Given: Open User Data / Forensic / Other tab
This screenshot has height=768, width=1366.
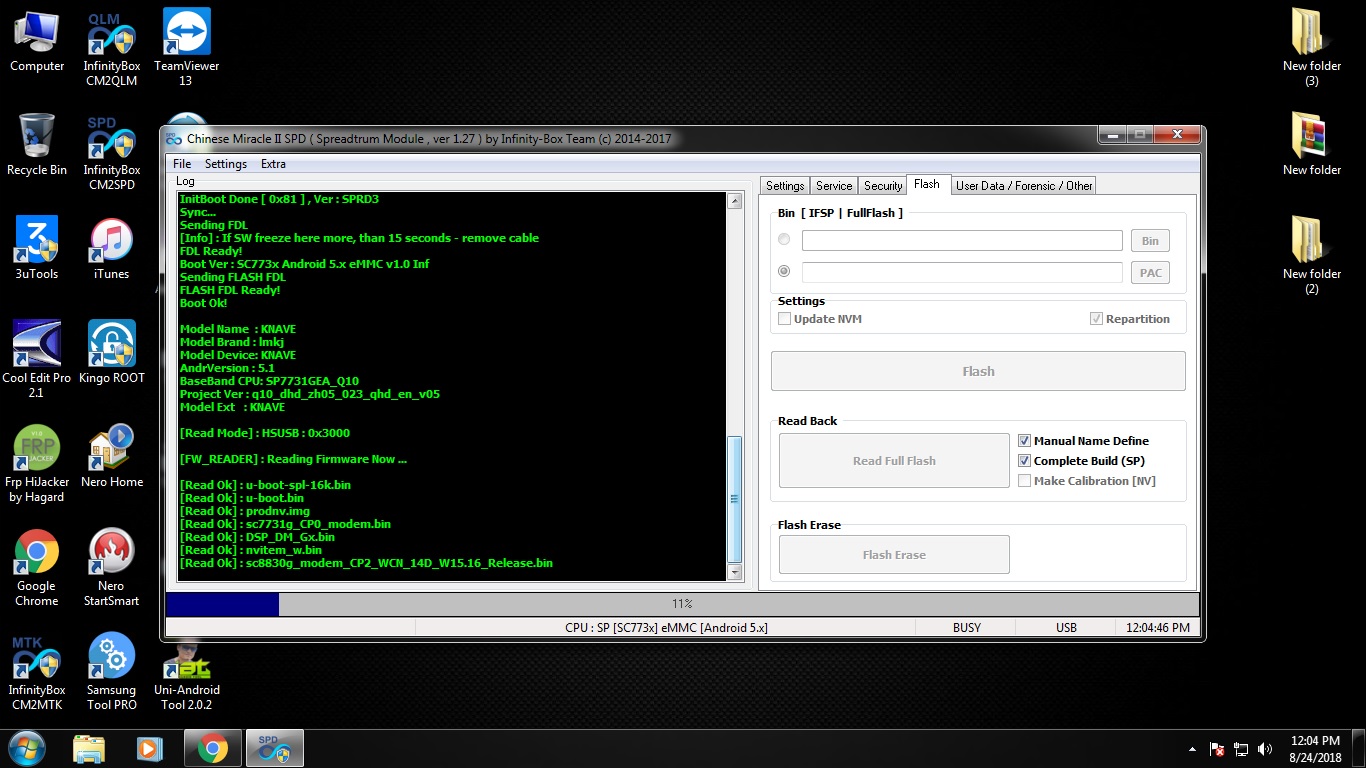Looking at the screenshot, I should [x=1024, y=186].
